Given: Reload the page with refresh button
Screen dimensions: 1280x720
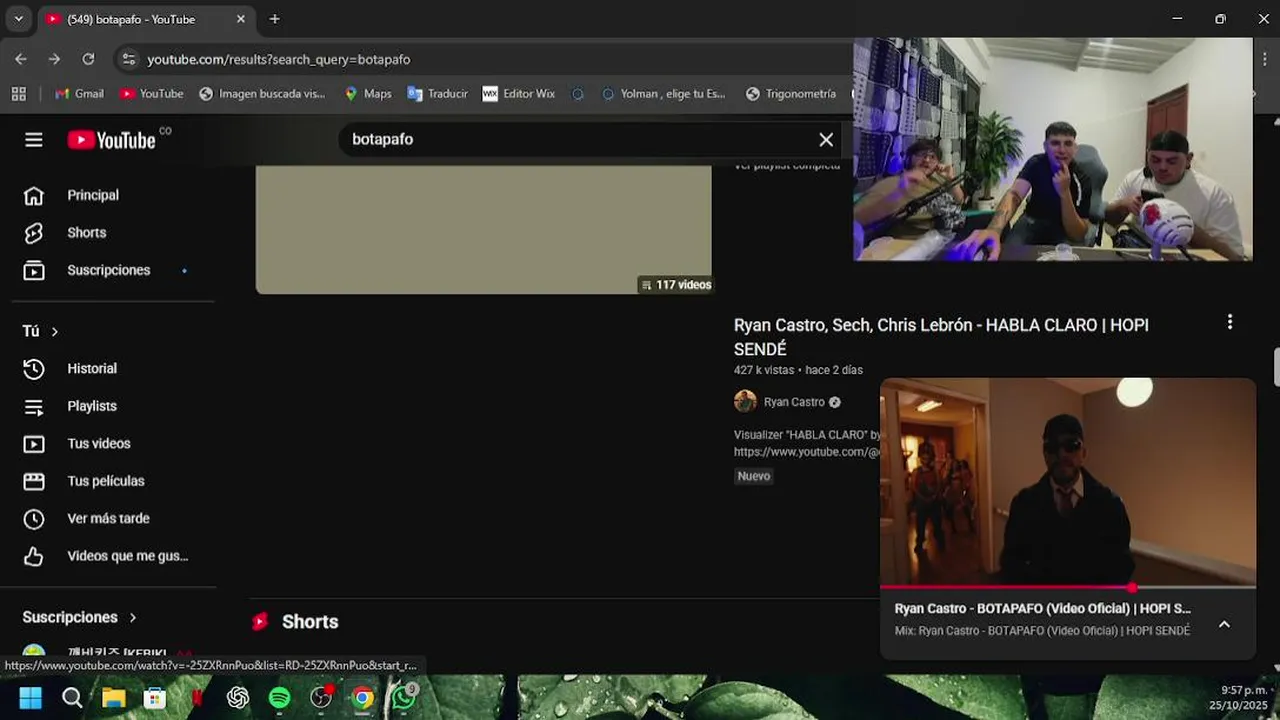Looking at the screenshot, I should tap(88, 59).
